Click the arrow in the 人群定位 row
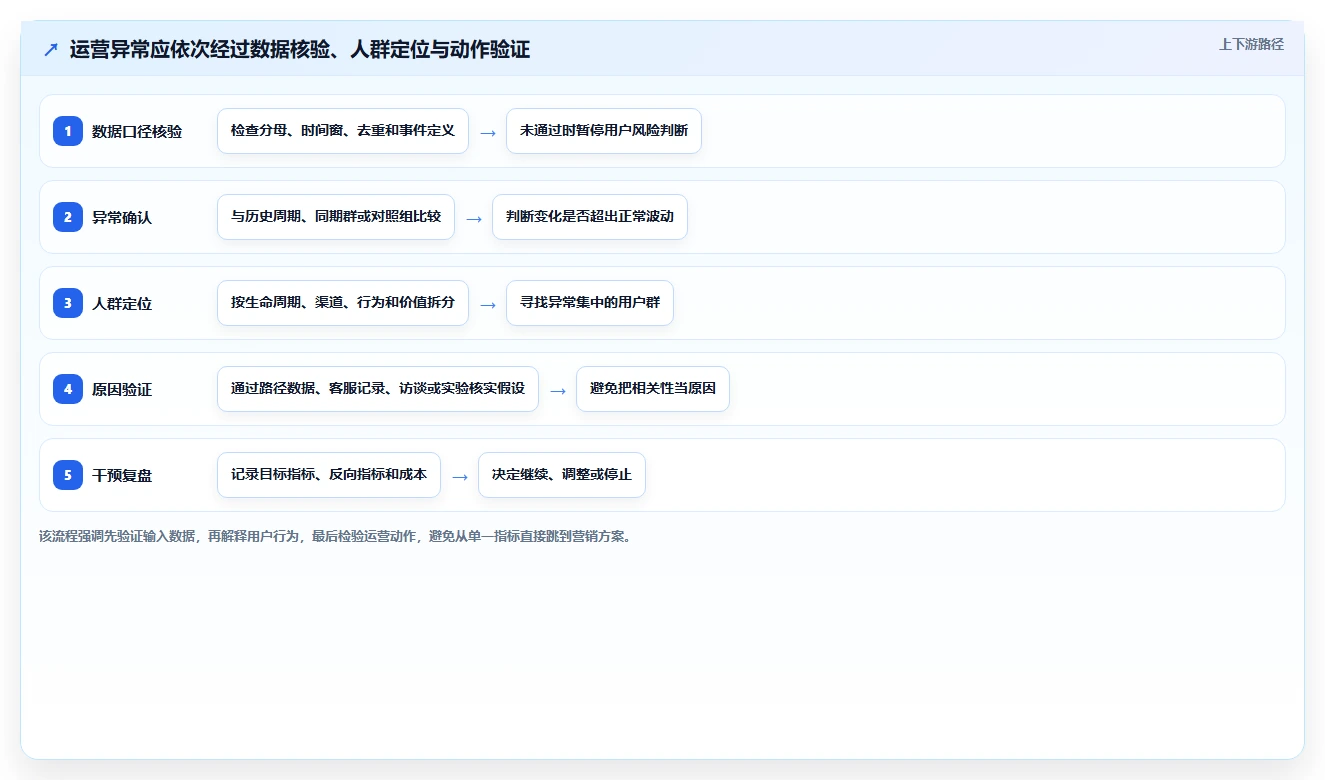Screen dimensions: 1325x780 pos(488,304)
